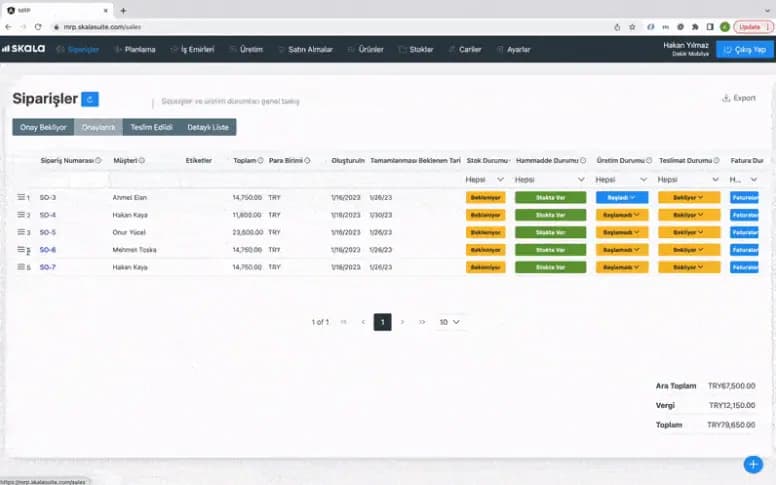Click the SKALA logo in the navbar

[x=23, y=48]
